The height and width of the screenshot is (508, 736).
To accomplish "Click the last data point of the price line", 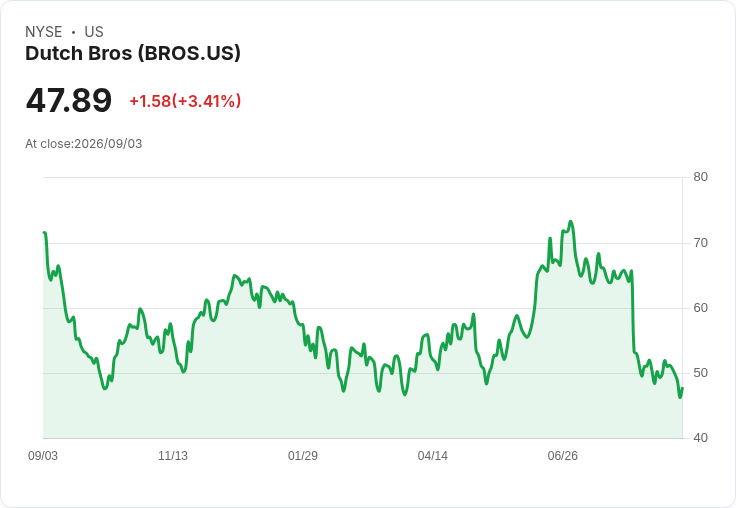I will [x=682, y=388].
